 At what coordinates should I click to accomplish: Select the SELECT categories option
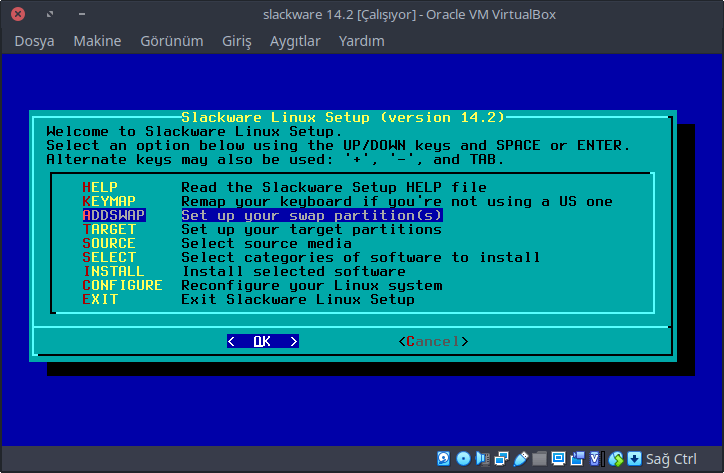point(109,257)
